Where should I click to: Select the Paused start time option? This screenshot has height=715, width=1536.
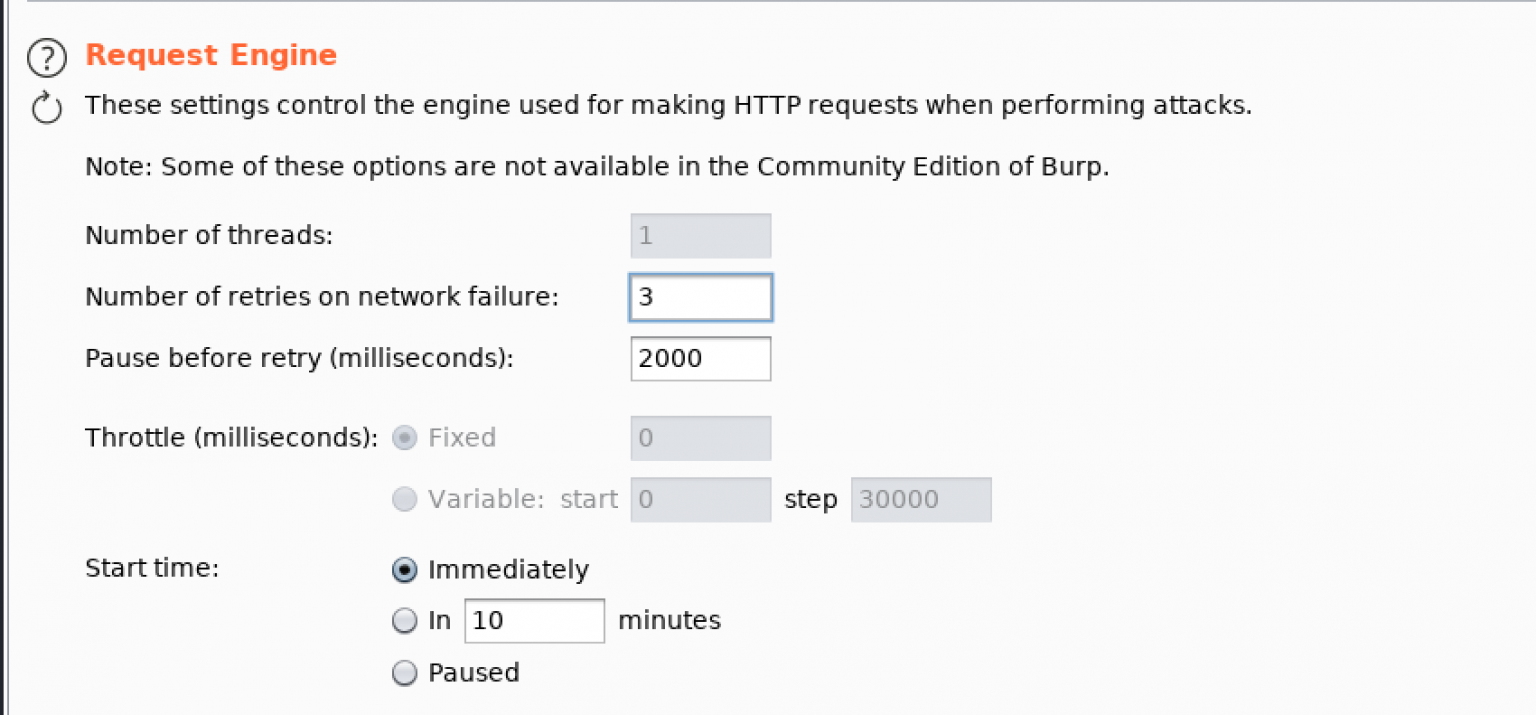pyautogui.click(x=404, y=672)
